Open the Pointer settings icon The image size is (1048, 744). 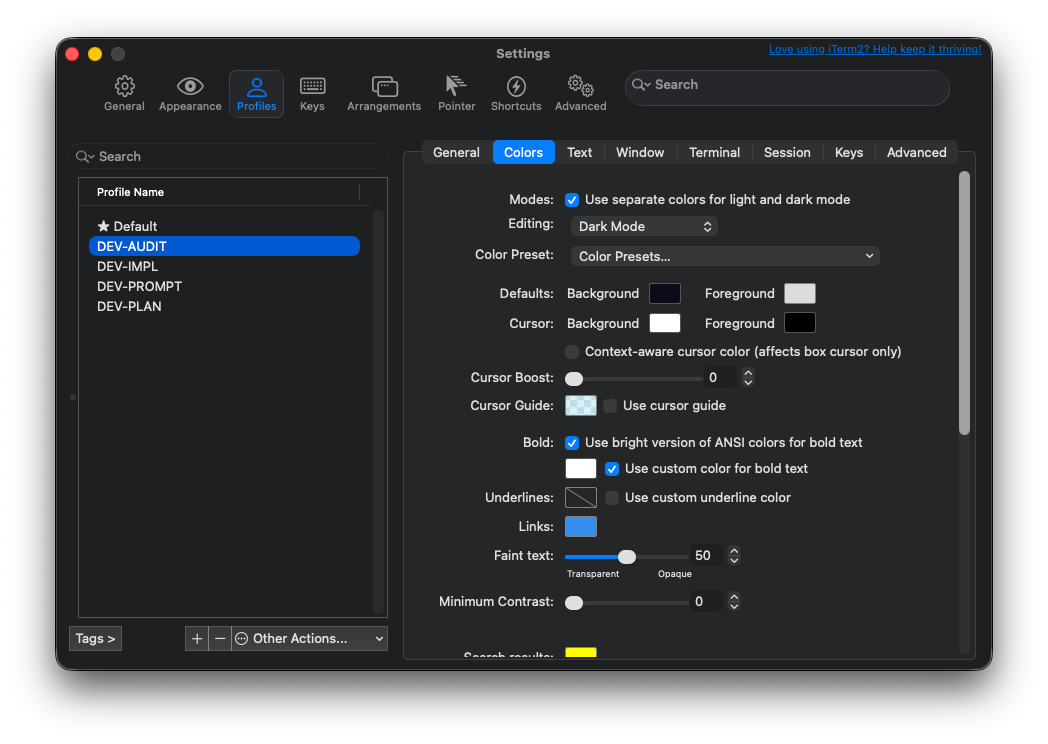[456, 92]
